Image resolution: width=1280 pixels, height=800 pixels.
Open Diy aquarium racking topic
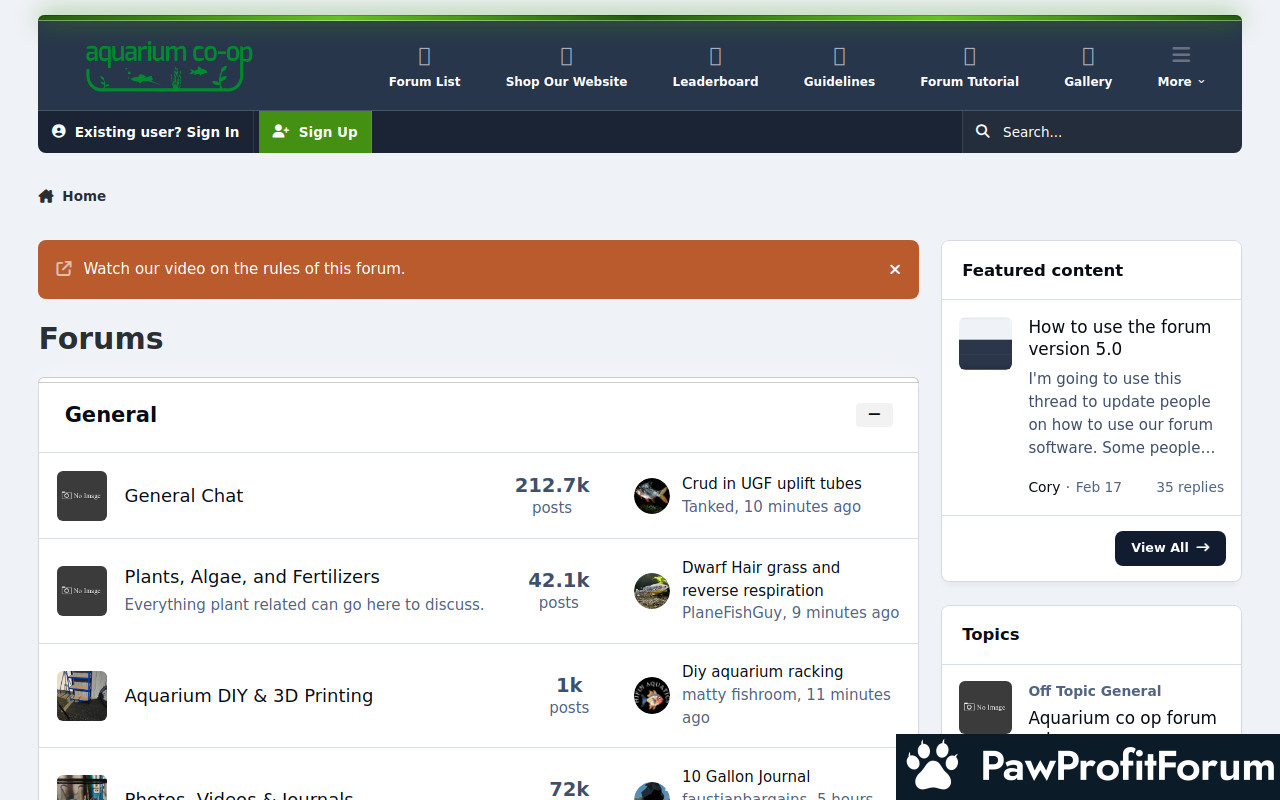click(x=762, y=672)
